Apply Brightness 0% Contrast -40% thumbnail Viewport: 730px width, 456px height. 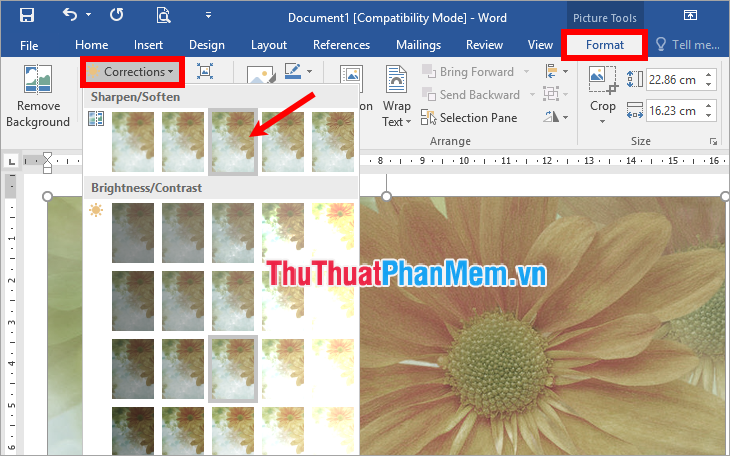tap(233, 233)
